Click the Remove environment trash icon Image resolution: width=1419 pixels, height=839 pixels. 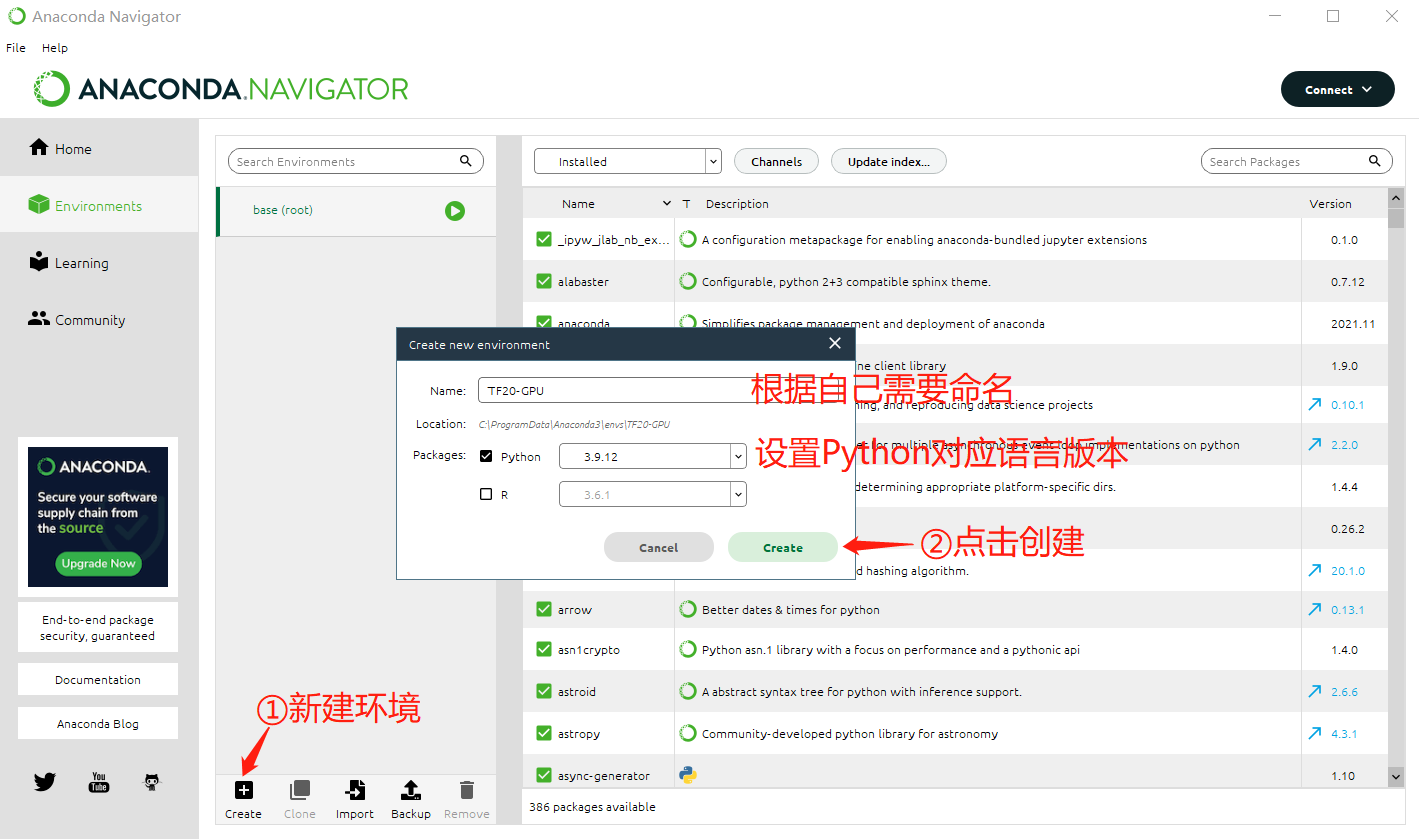point(466,790)
